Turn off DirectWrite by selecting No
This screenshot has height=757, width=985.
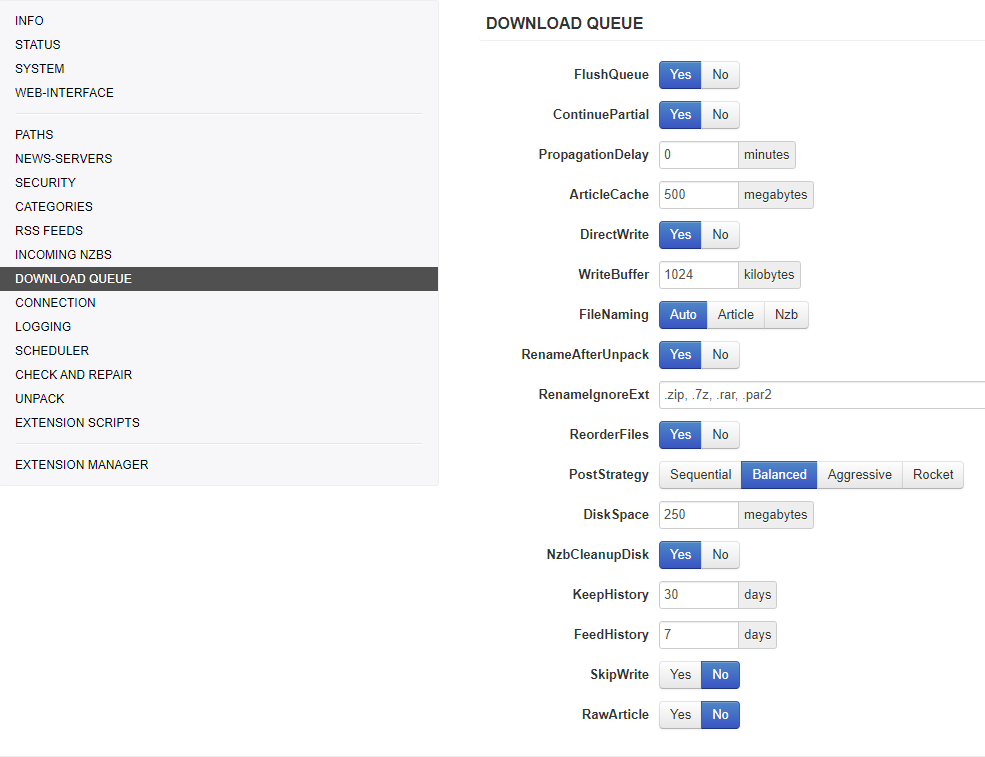click(720, 235)
